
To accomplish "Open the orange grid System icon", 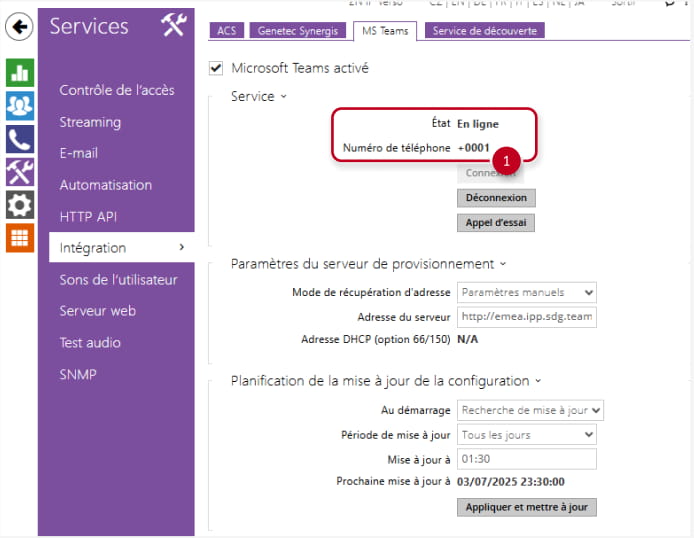I will [x=20, y=238].
